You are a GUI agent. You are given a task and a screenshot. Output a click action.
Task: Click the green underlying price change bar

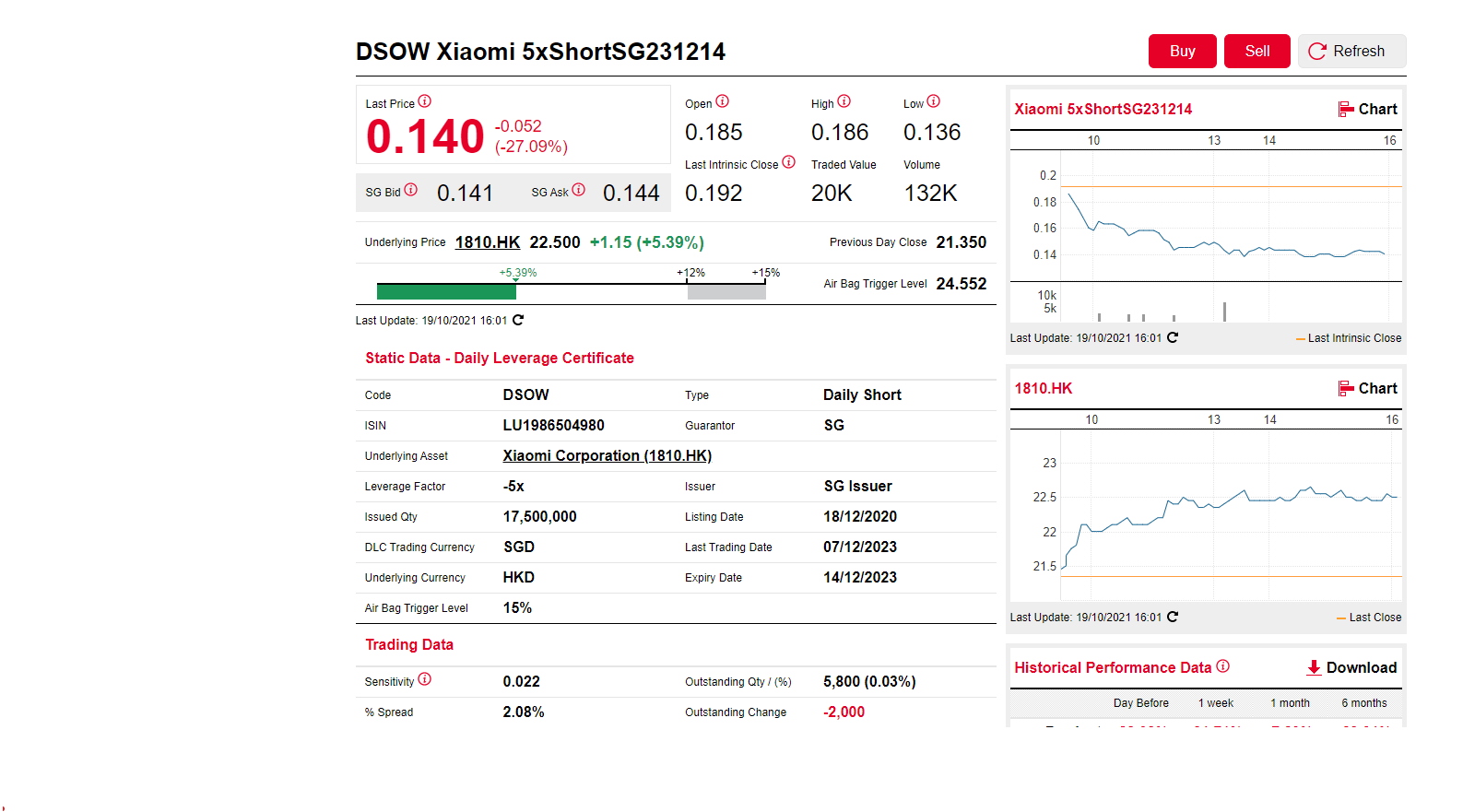tap(446, 292)
